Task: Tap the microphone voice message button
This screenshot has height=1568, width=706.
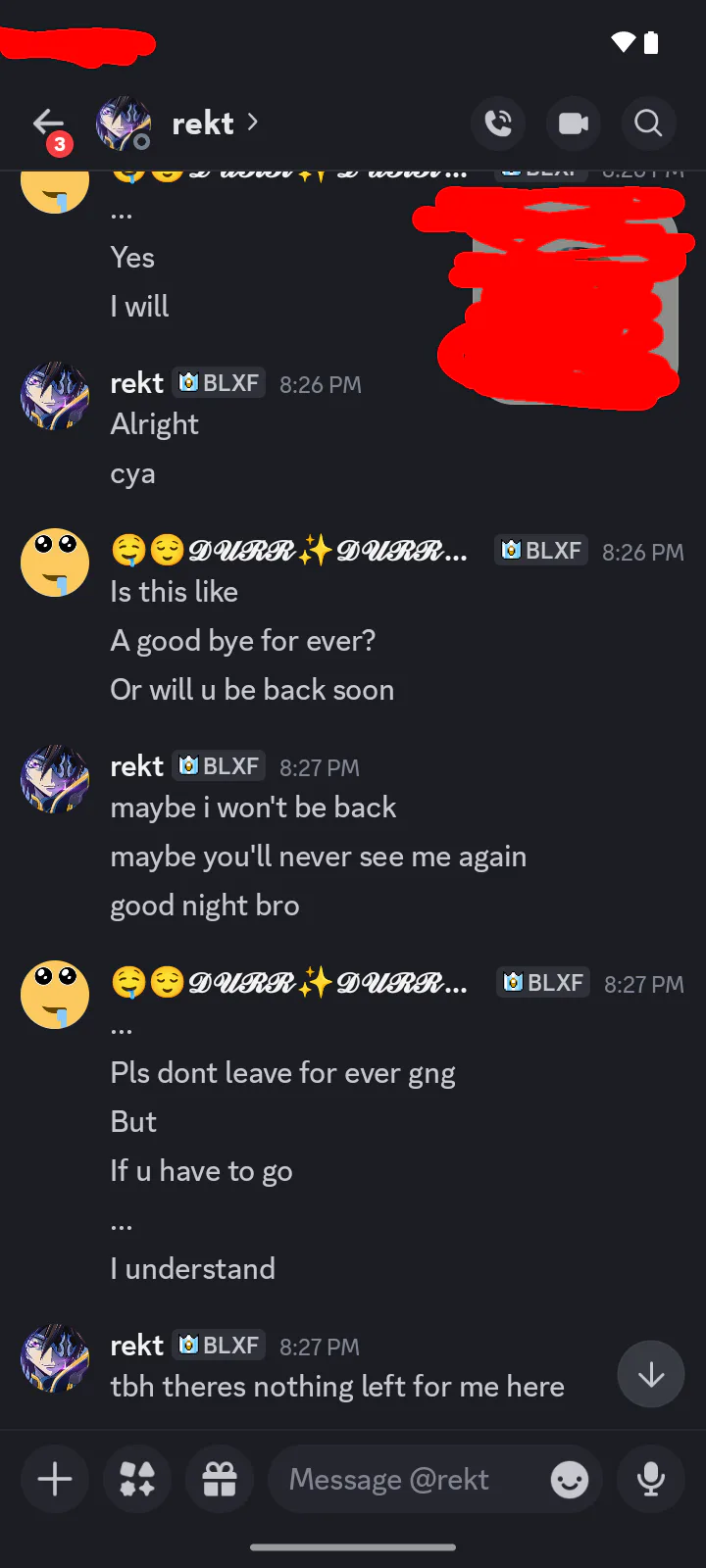Action: tap(651, 1479)
